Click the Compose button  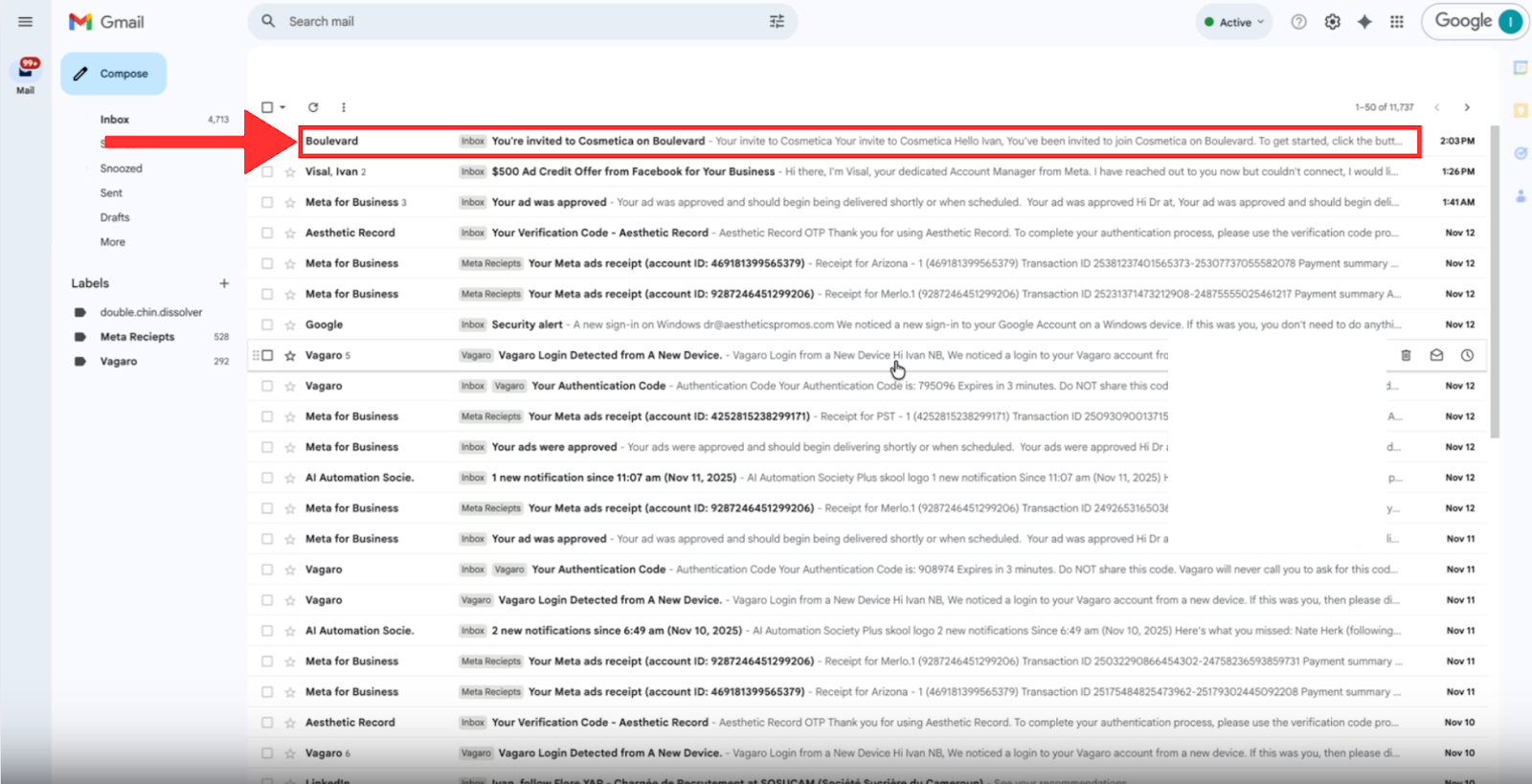pos(114,74)
